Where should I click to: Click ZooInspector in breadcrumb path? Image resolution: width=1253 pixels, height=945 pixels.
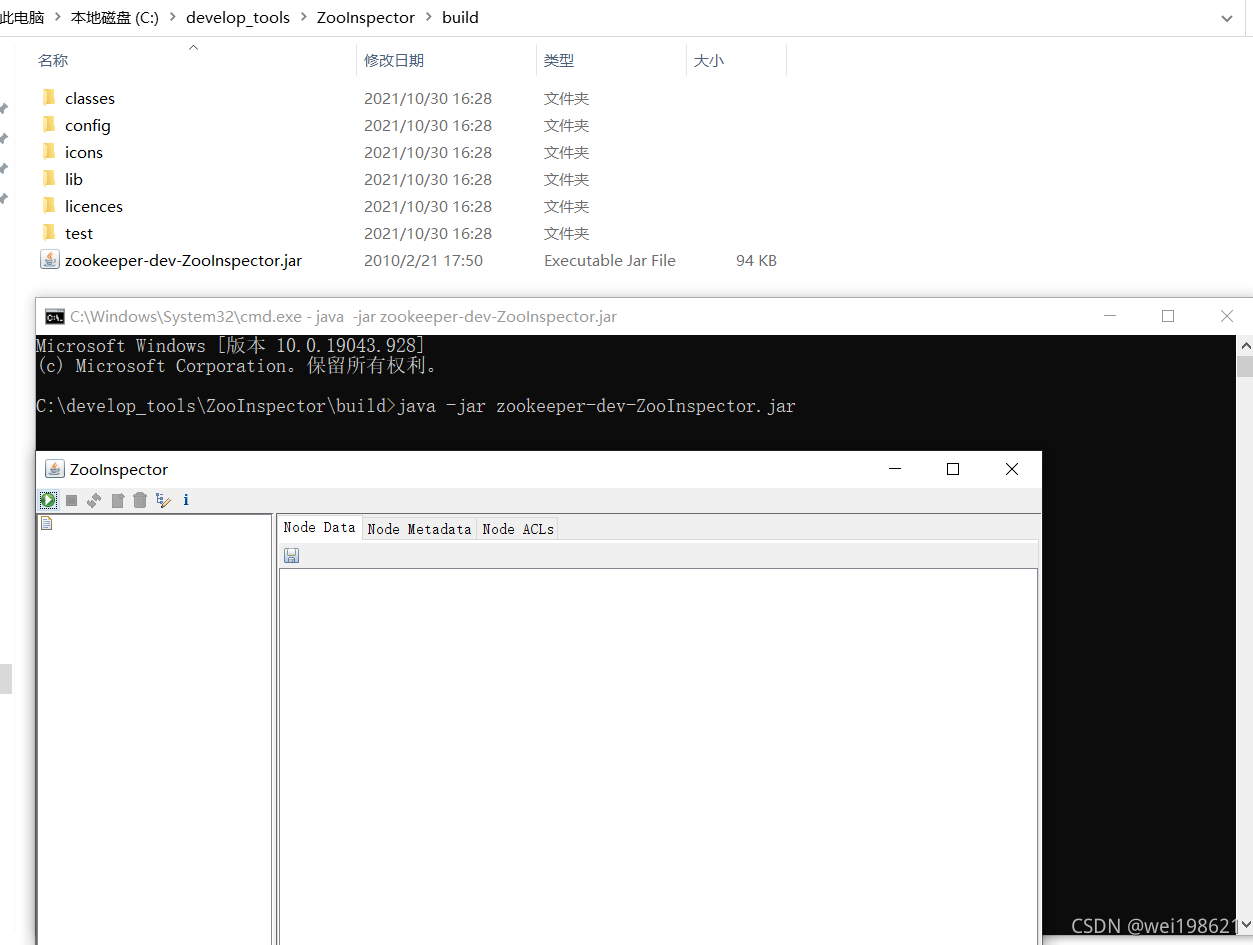point(366,18)
